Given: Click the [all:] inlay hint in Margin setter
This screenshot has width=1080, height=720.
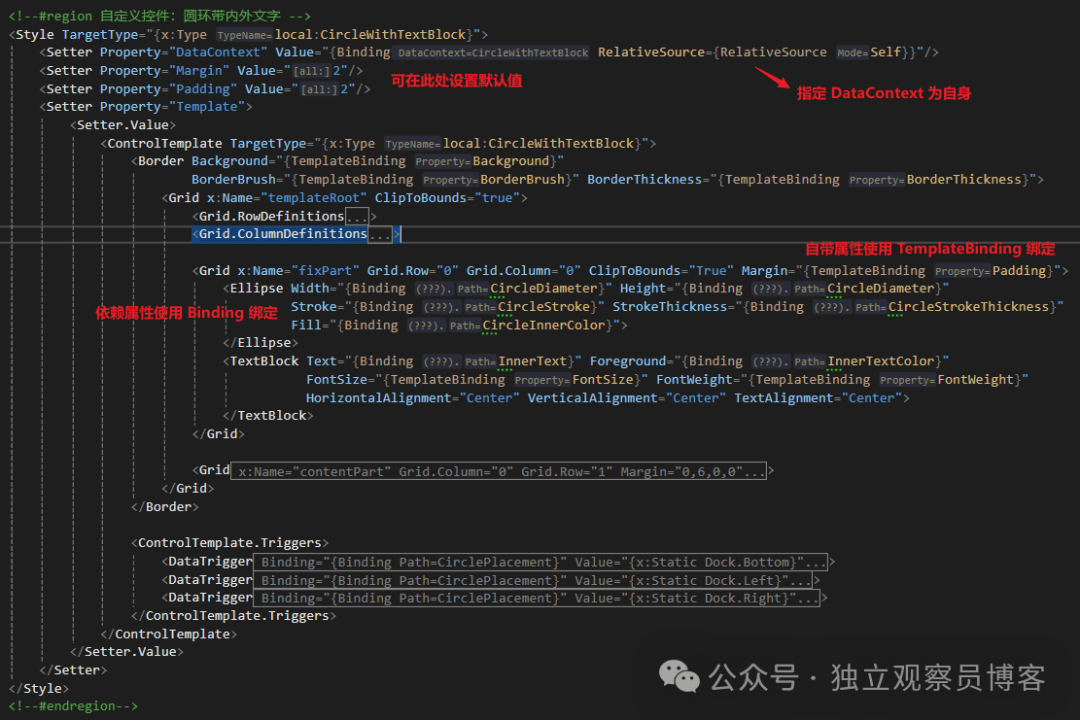Looking at the screenshot, I should [312, 71].
